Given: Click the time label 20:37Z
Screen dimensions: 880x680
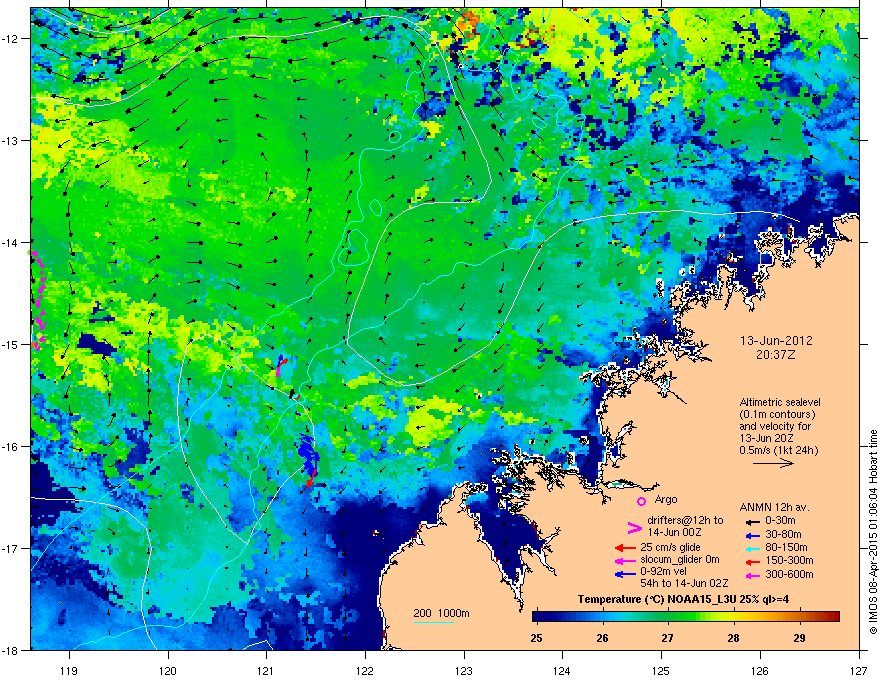Looking at the screenshot, I should (x=776, y=355).
